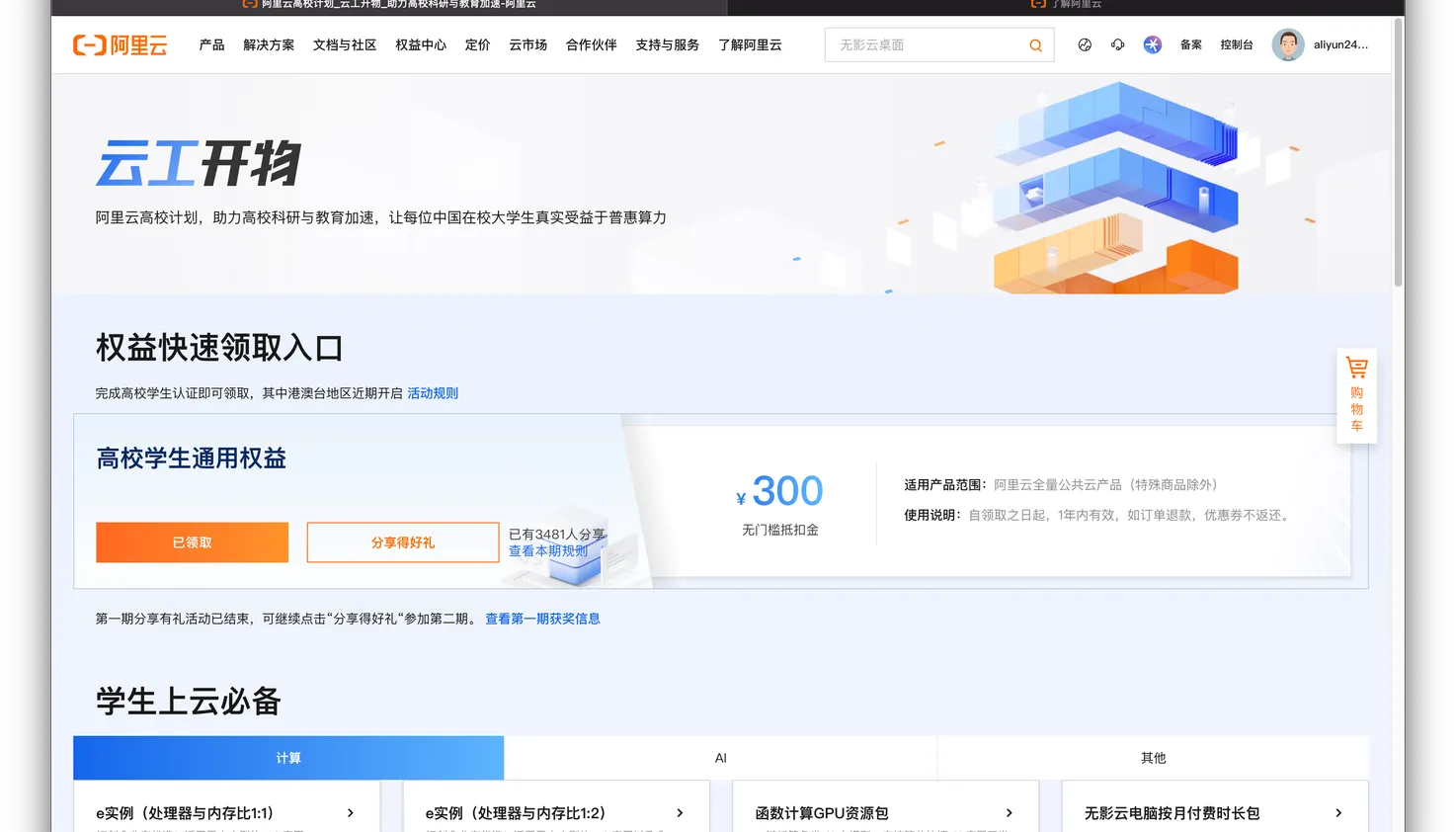Open the 查看本期规则 link
Screen dimensions: 1456x832
tap(548, 551)
